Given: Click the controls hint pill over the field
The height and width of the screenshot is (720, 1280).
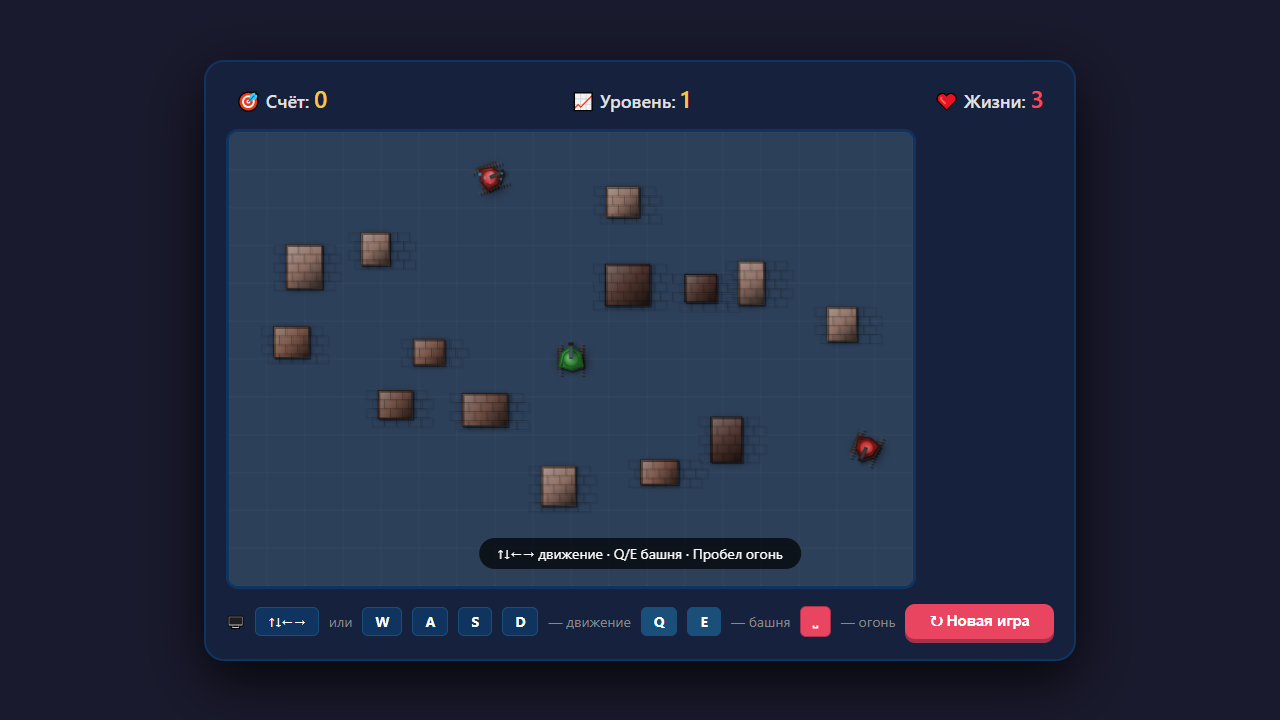Looking at the screenshot, I should coord(640,553).
